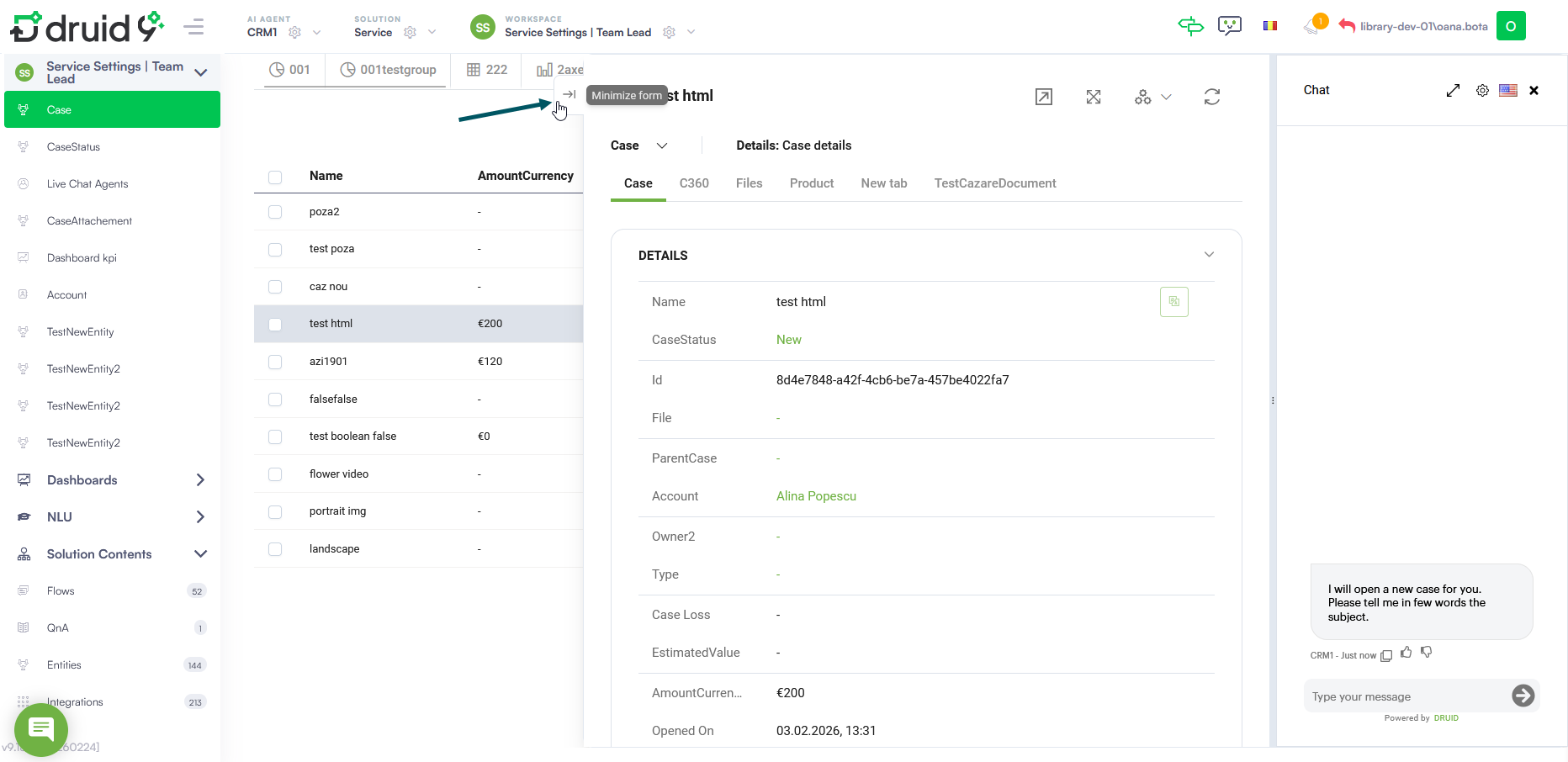Send chat message with arrow button
This screenshot has width=1568, height=762.
[x=1523, y=696]
